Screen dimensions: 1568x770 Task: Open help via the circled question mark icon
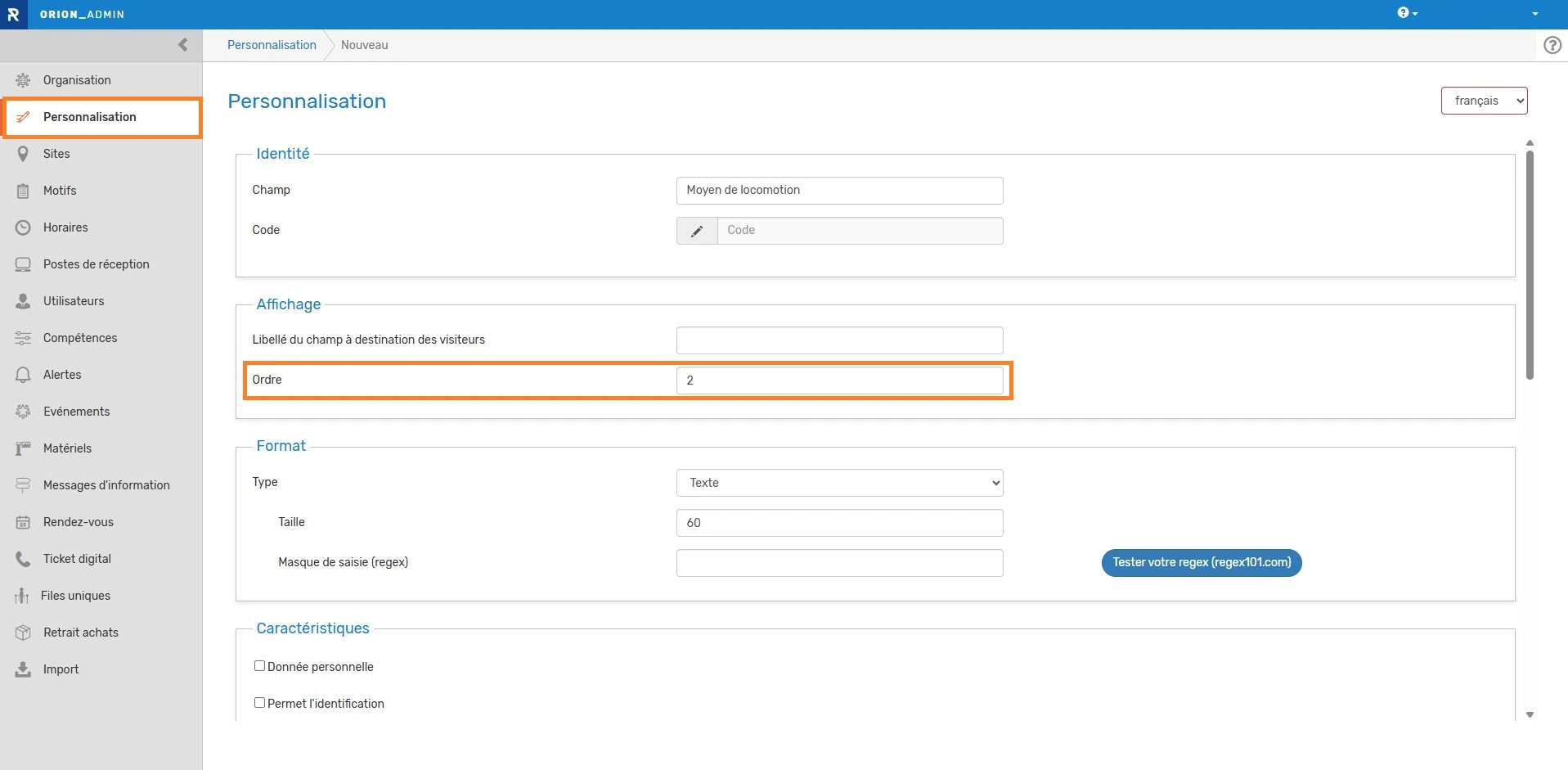click(1552, 46)
